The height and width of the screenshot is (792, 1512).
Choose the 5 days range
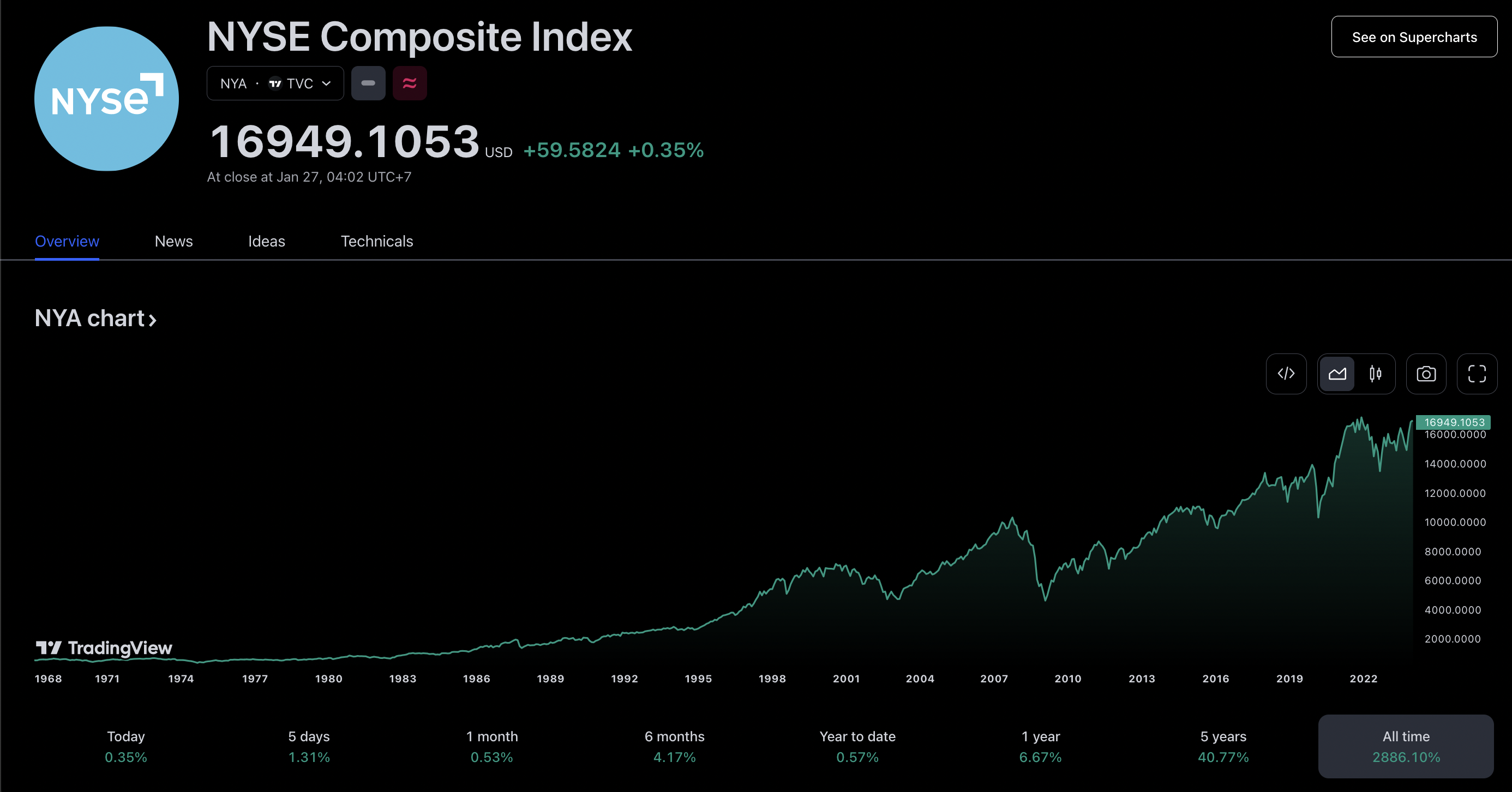(x=309, y=746)
